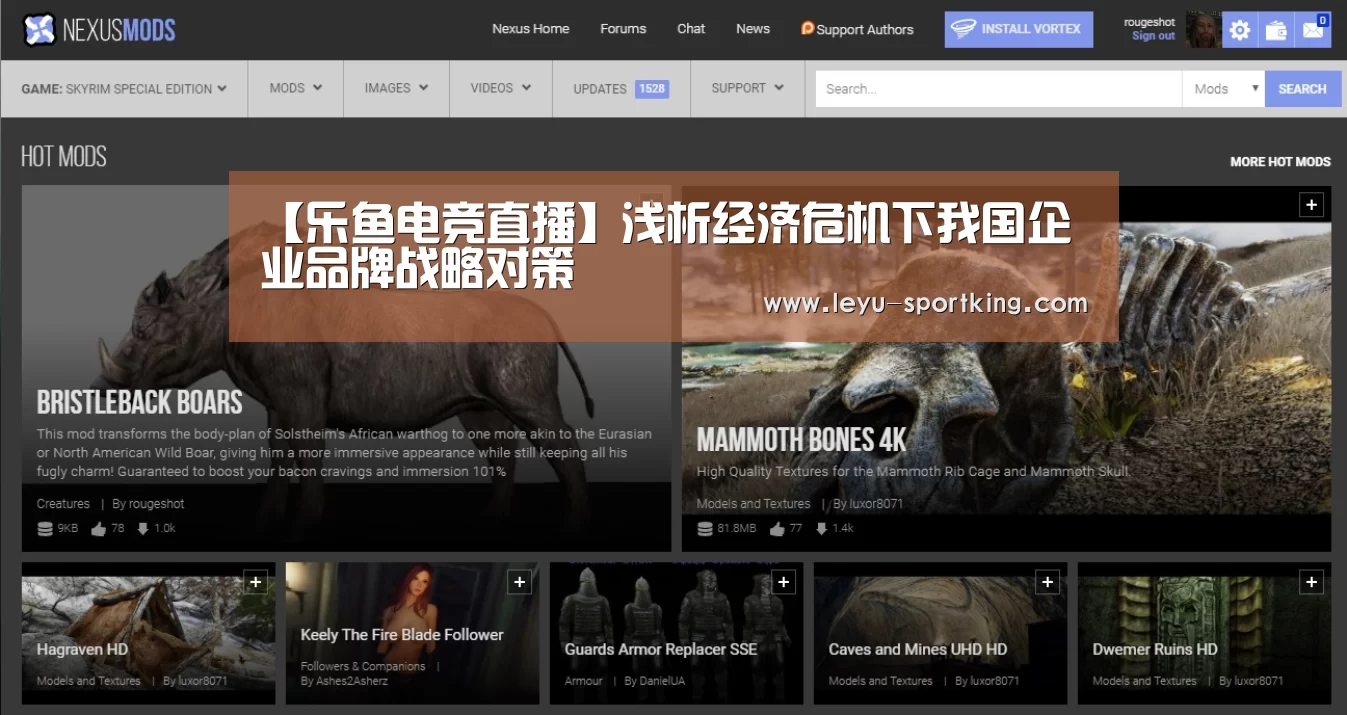Click Install Vortex button
The height and width of the screenshot is (715, 1347).
coord(1019,29)
